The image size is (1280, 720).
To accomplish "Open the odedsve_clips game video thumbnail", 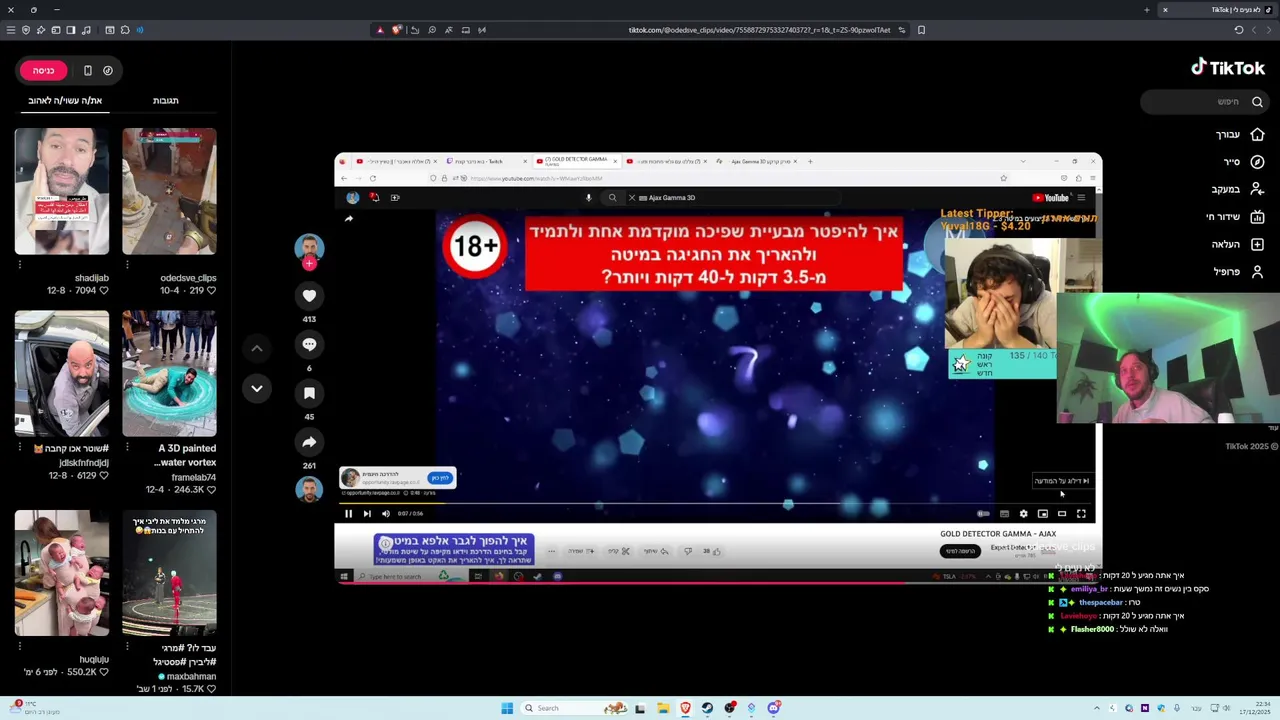I will pyautogui.click(x=169, y=191).
